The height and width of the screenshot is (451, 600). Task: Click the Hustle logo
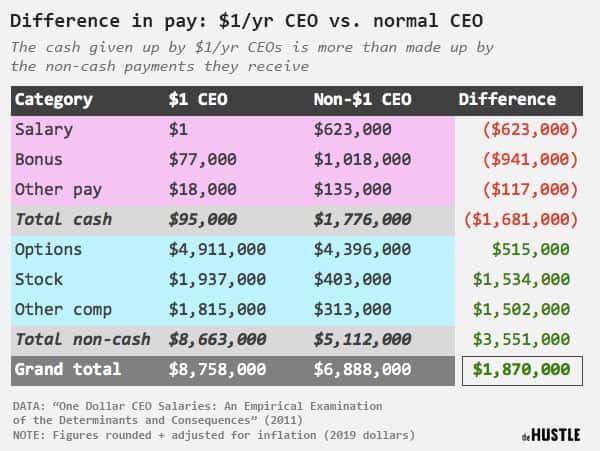click(551, 435)
